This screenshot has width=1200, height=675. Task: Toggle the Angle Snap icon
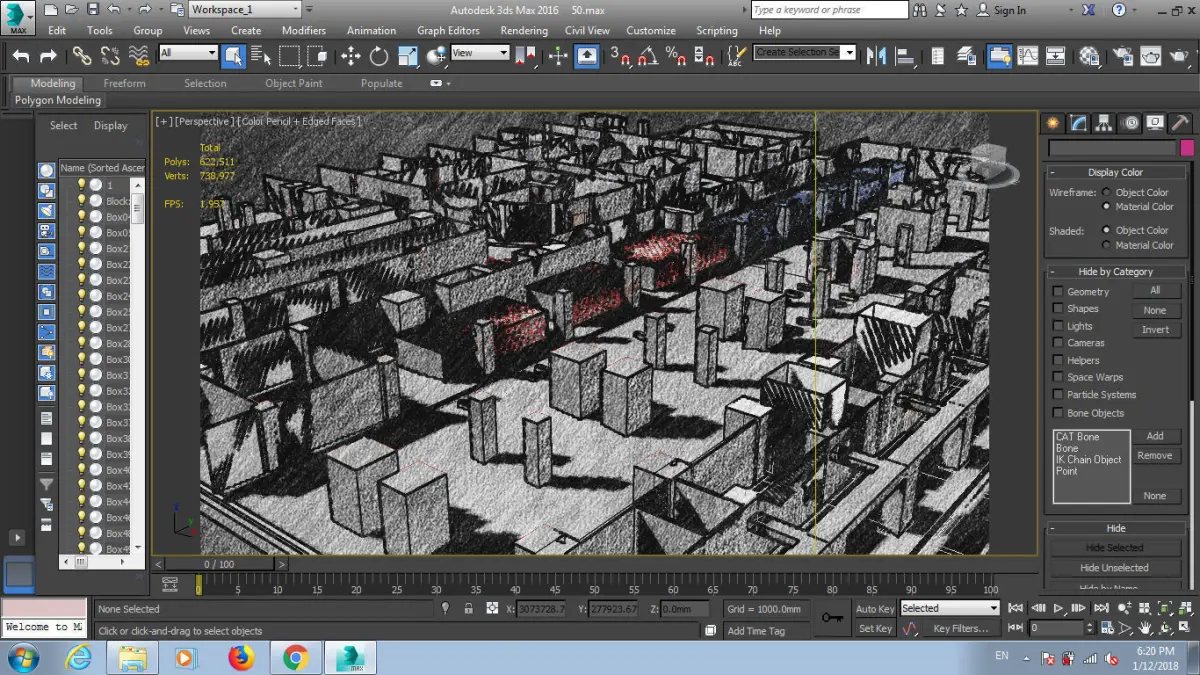pos(648,56)
